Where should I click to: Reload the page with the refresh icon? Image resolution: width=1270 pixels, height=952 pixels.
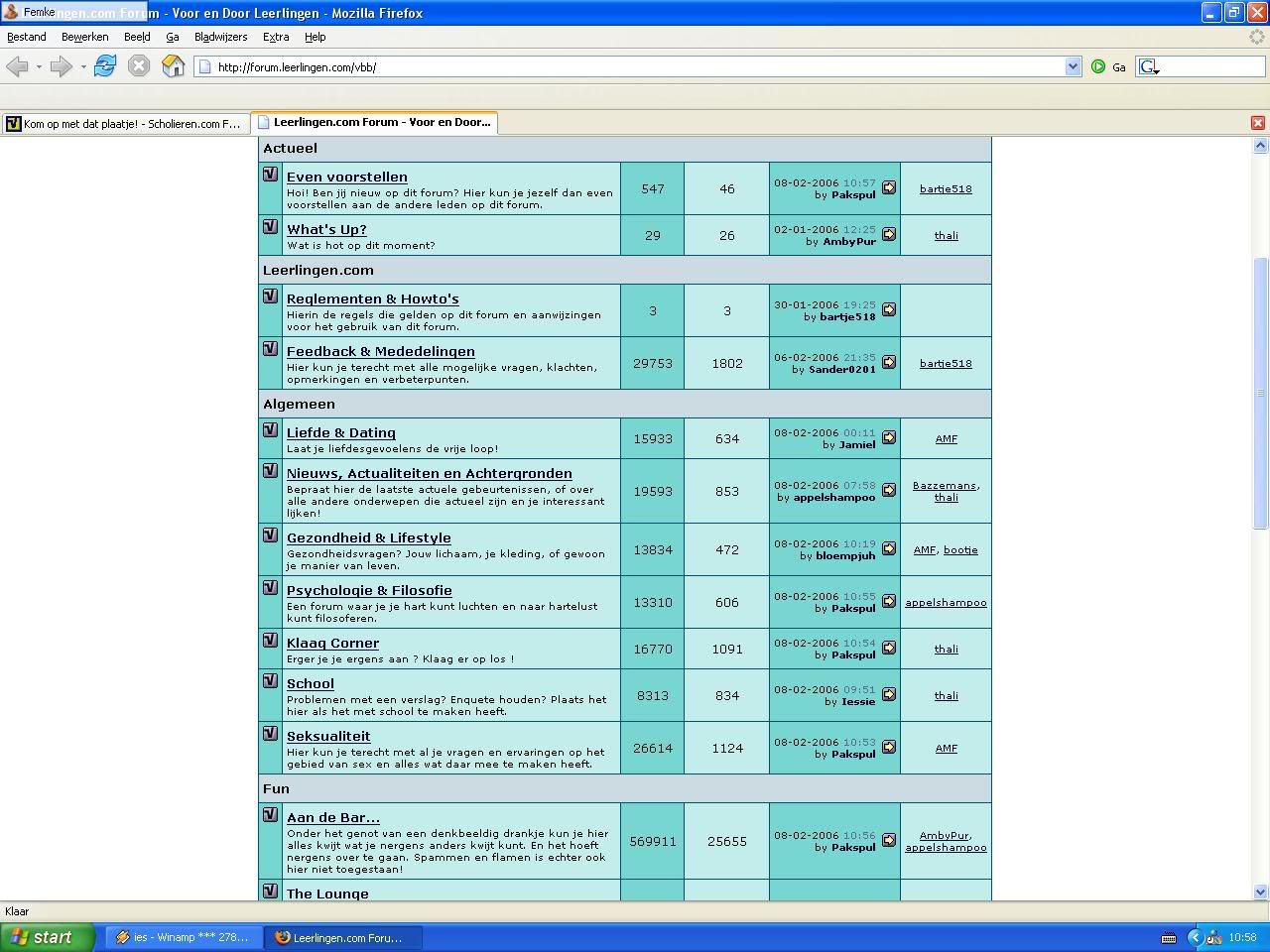pyautogui.click(x=105, y=66)
